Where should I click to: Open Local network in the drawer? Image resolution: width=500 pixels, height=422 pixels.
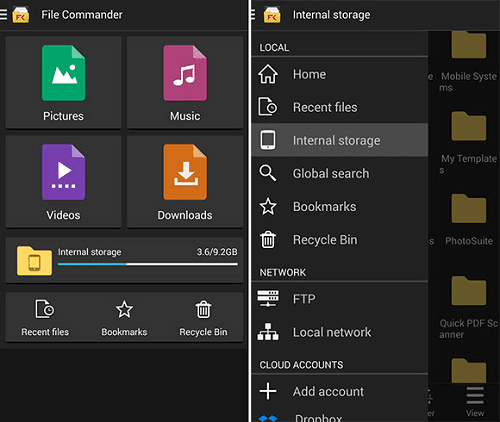pos(340,332)
